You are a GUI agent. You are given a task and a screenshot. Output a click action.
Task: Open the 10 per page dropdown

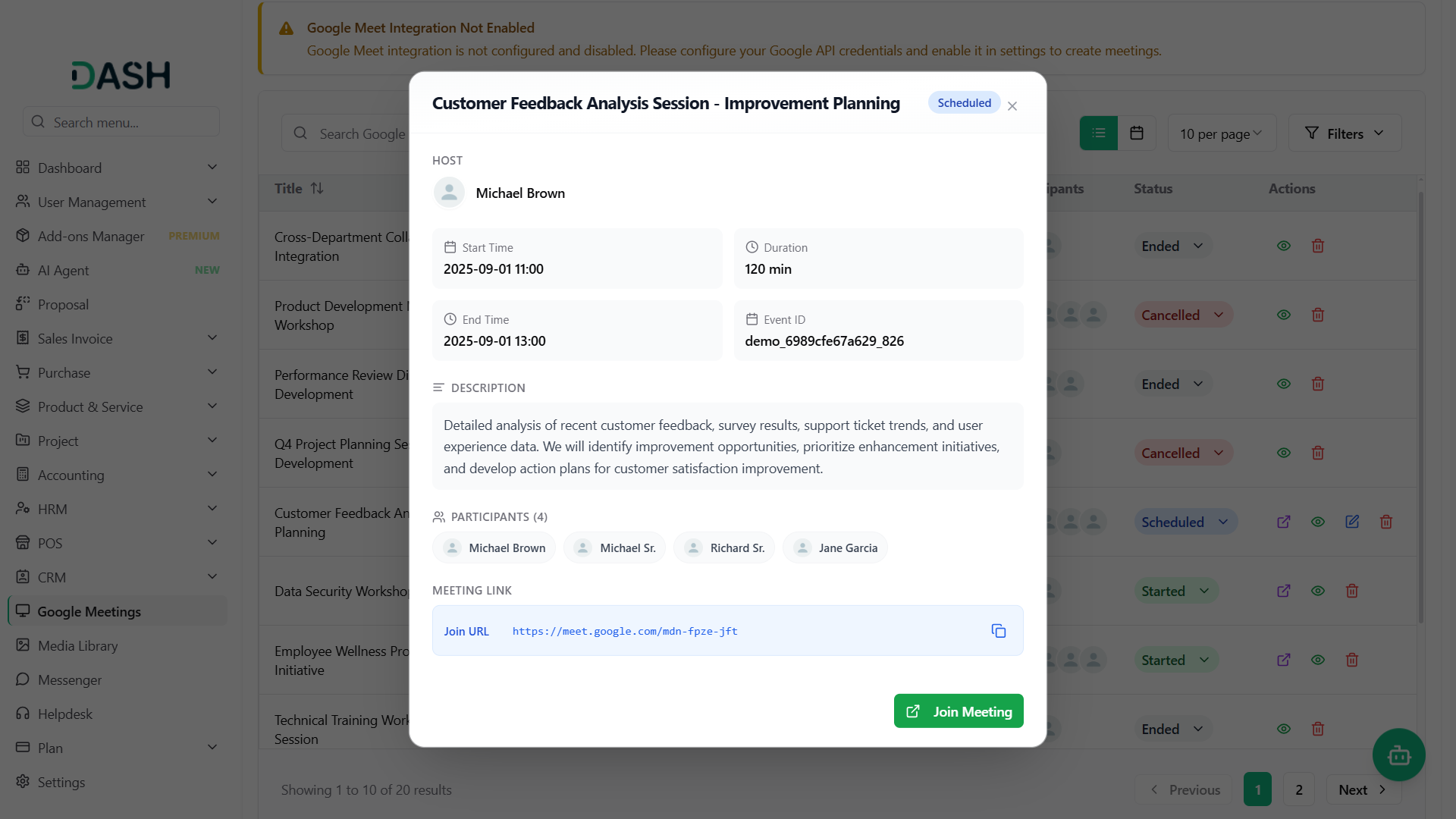[1222, 133]
